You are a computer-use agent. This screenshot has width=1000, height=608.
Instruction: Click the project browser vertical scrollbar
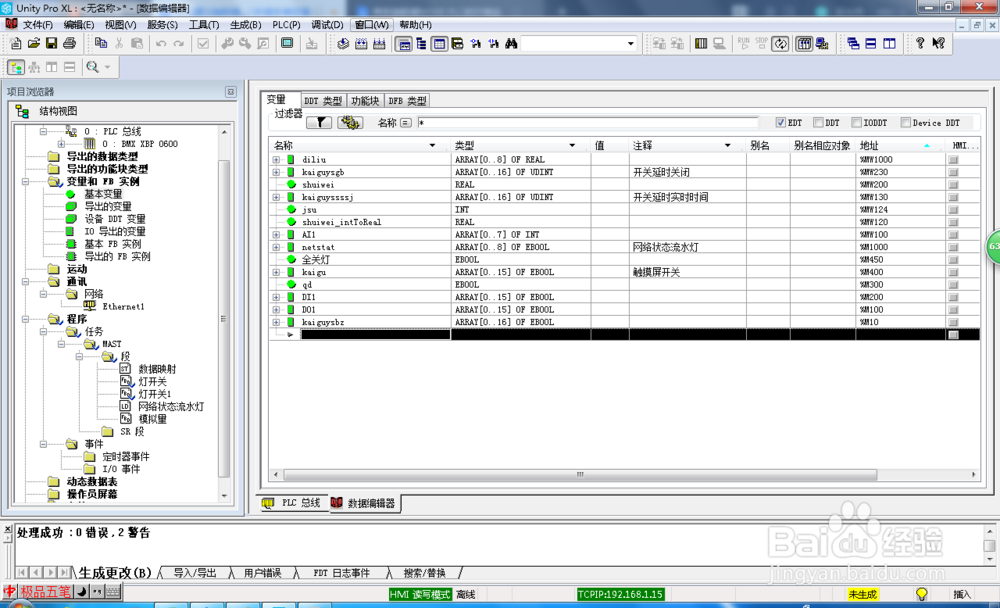coord(223,319)
